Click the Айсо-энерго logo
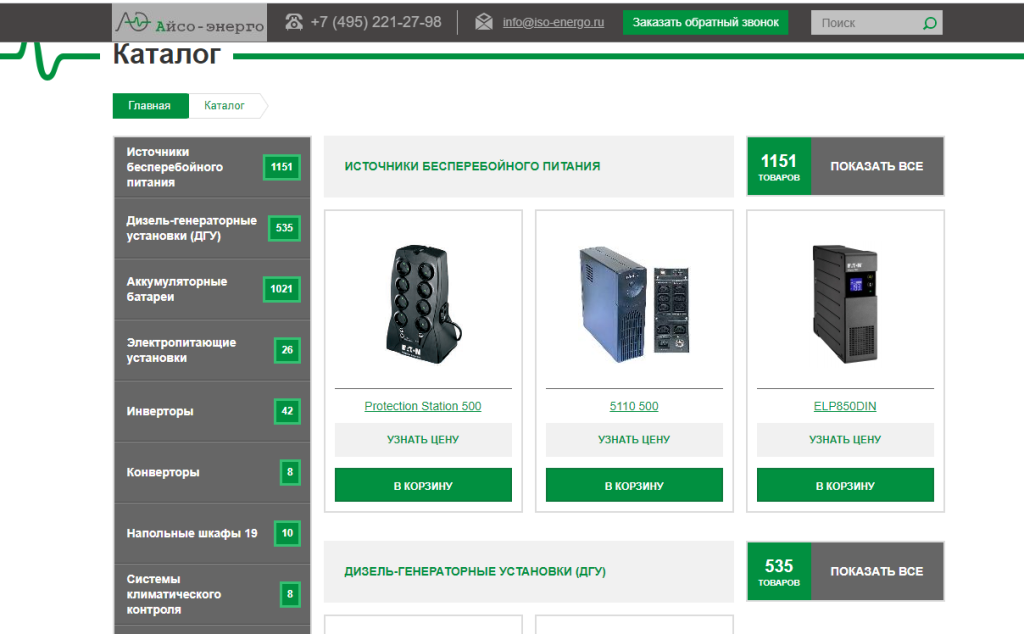This screenshot has height=634, width=1024. (189, 23)
